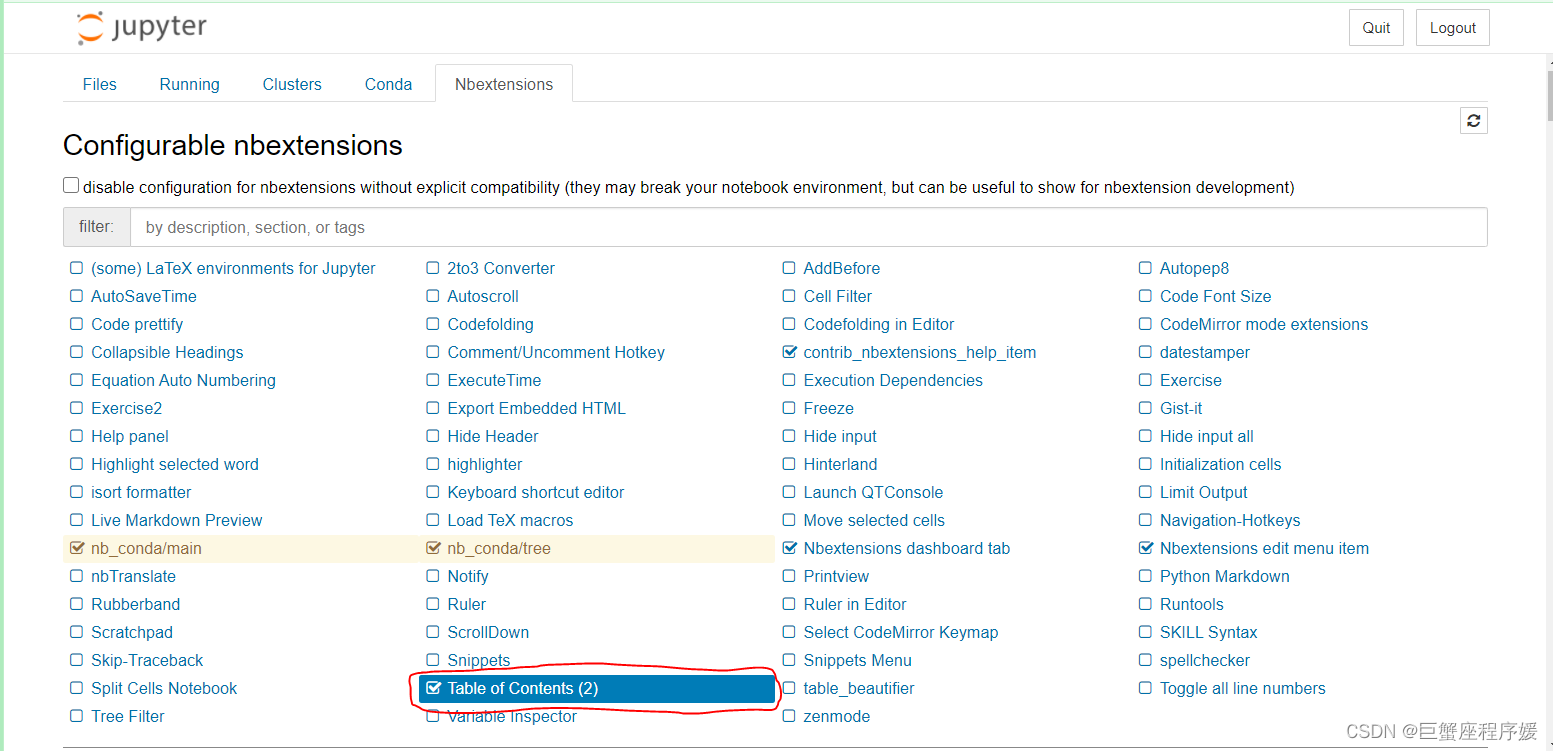
Task: Open the Hinterland extension entry
Action: 840,464
